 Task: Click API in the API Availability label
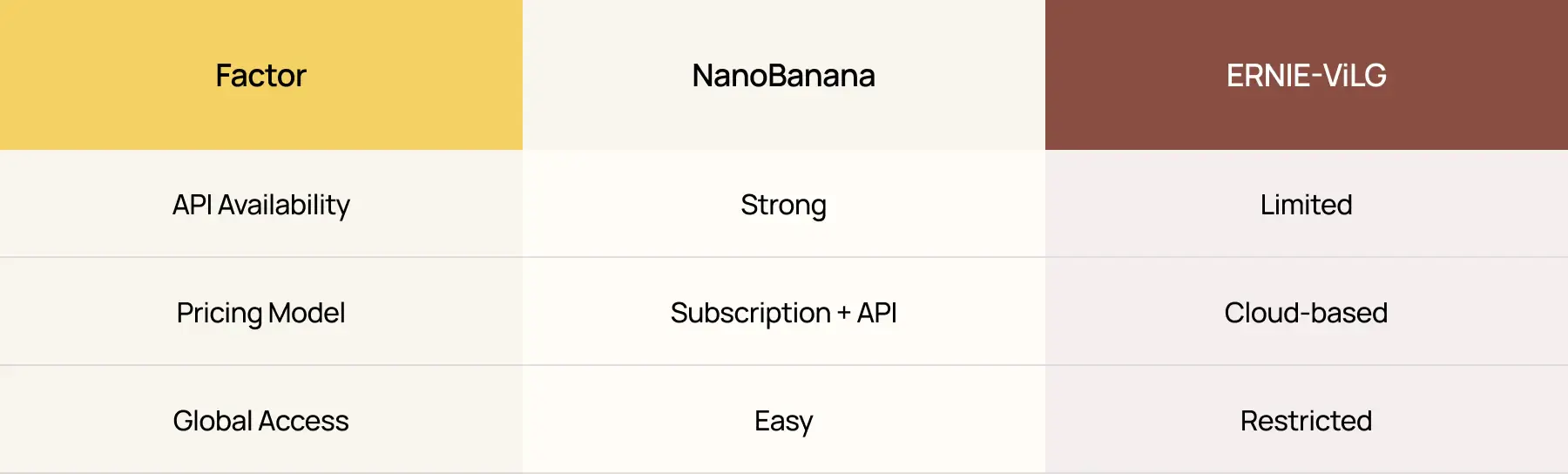[x=192, y=205]
